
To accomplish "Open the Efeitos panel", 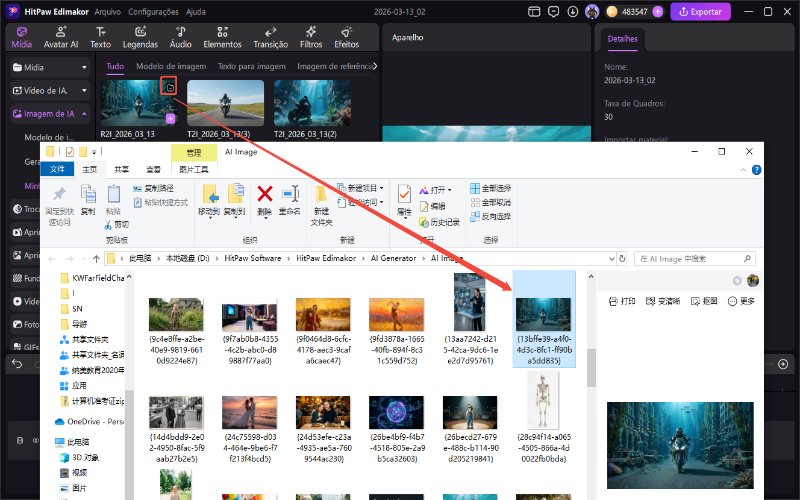I will click(x=346, y=37).
